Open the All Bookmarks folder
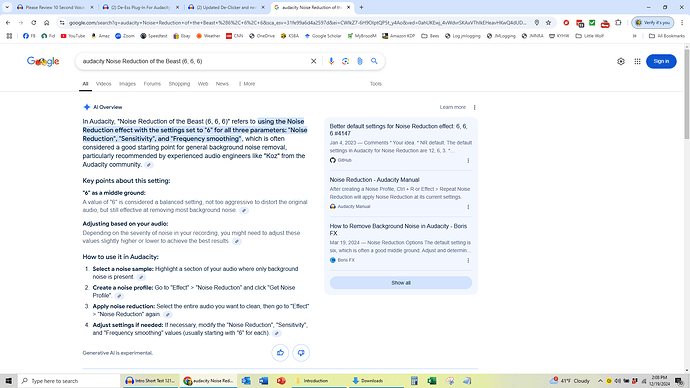The image size is (690, 388). point(667,36)
